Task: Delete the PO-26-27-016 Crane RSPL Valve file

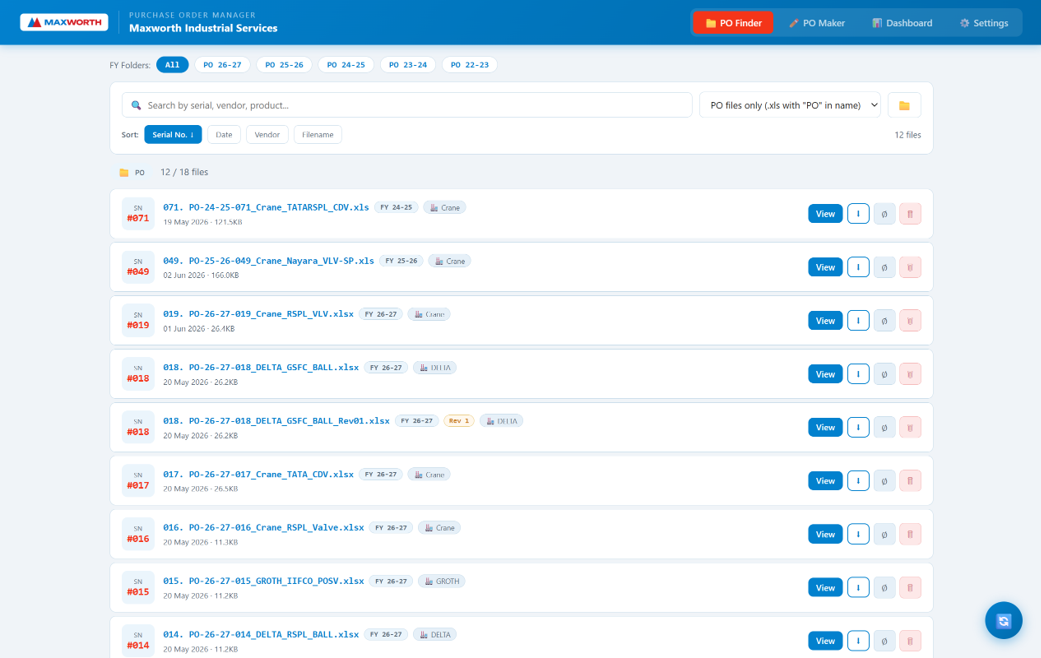Action: point(910,535)
